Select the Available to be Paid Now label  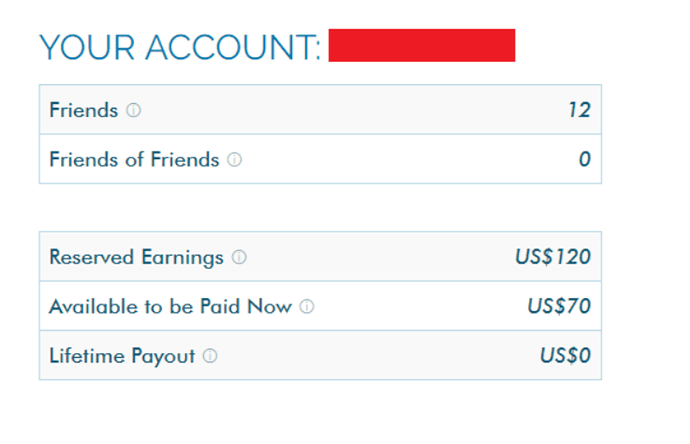[x=170, y=306]
